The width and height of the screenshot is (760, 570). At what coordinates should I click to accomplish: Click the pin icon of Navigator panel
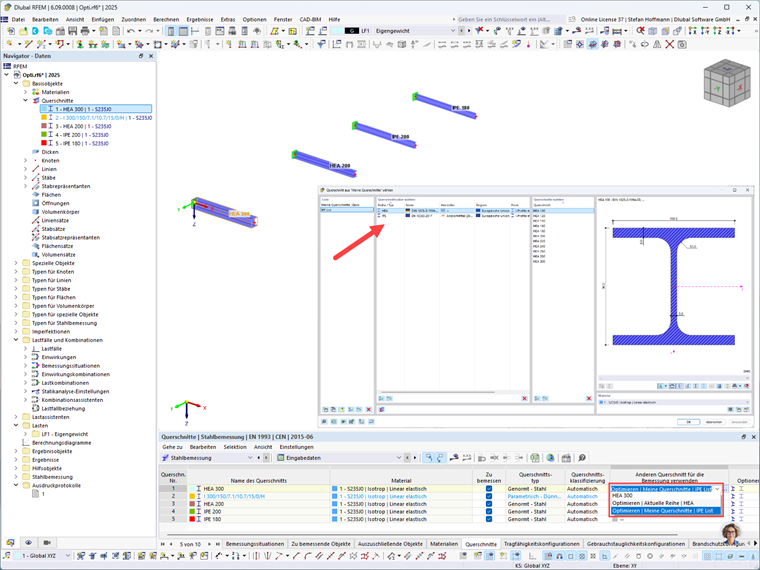point(141,56)
